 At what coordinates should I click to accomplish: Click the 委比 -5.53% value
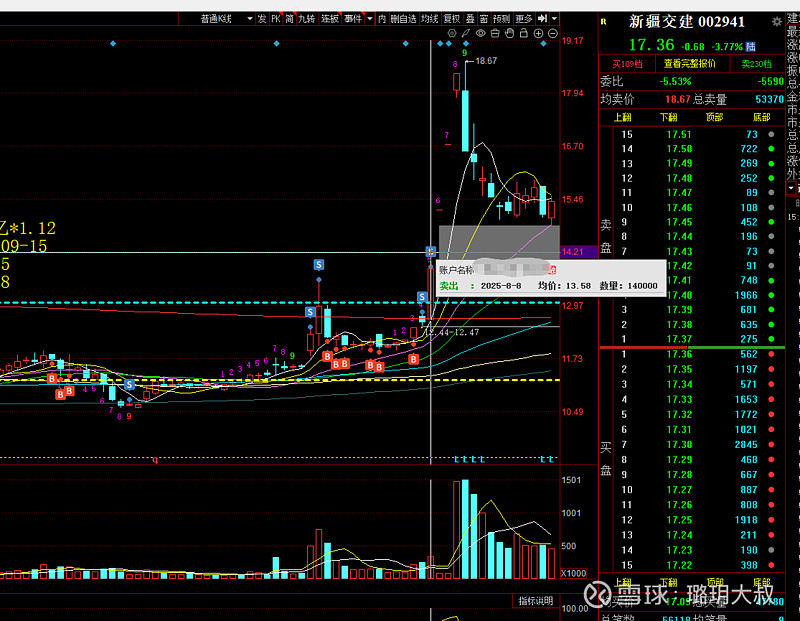[674, 82]
